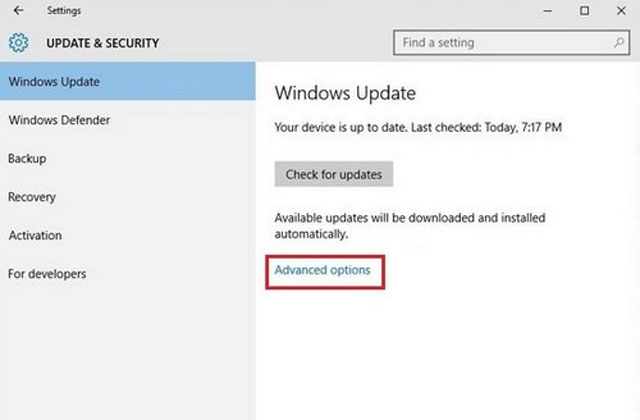This screenshot has height=420, width=640.
Task: Click the Windows Update page heading
Action: click(345, 93)
